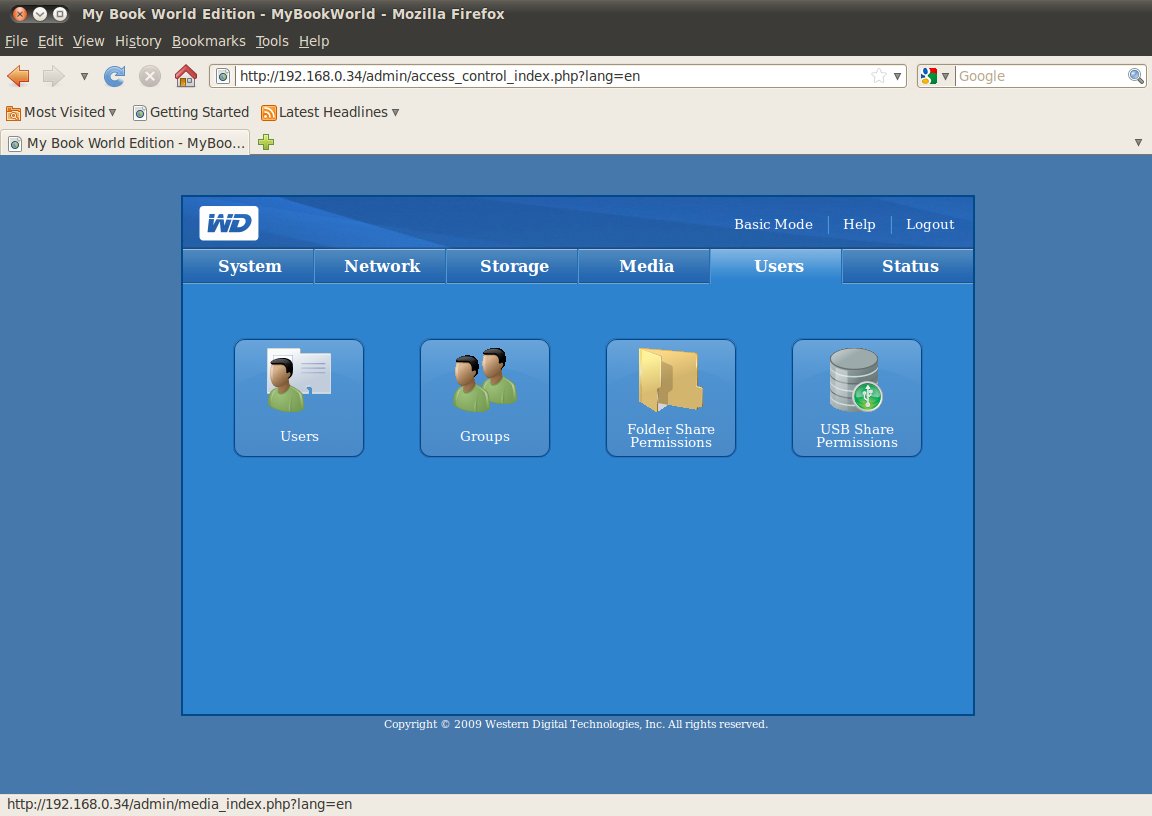This screenshot has height=816, width=1152.
Task: Bookmark page with star icon
Action: pos(878,76)
